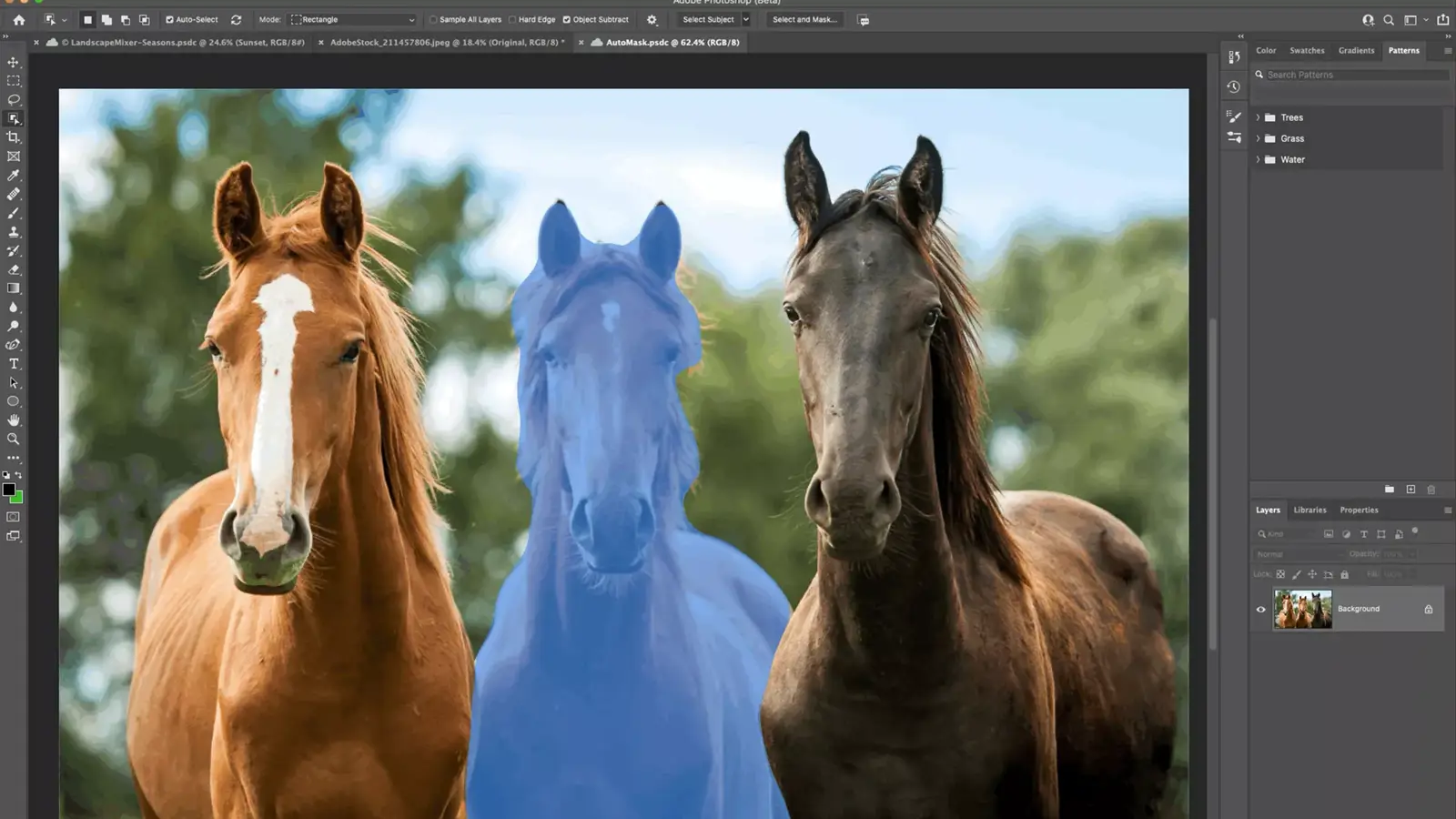Expand the Water pattern folder
Image resolution: width=1456 pixels, height=819 pixels.
(1259, 159)
